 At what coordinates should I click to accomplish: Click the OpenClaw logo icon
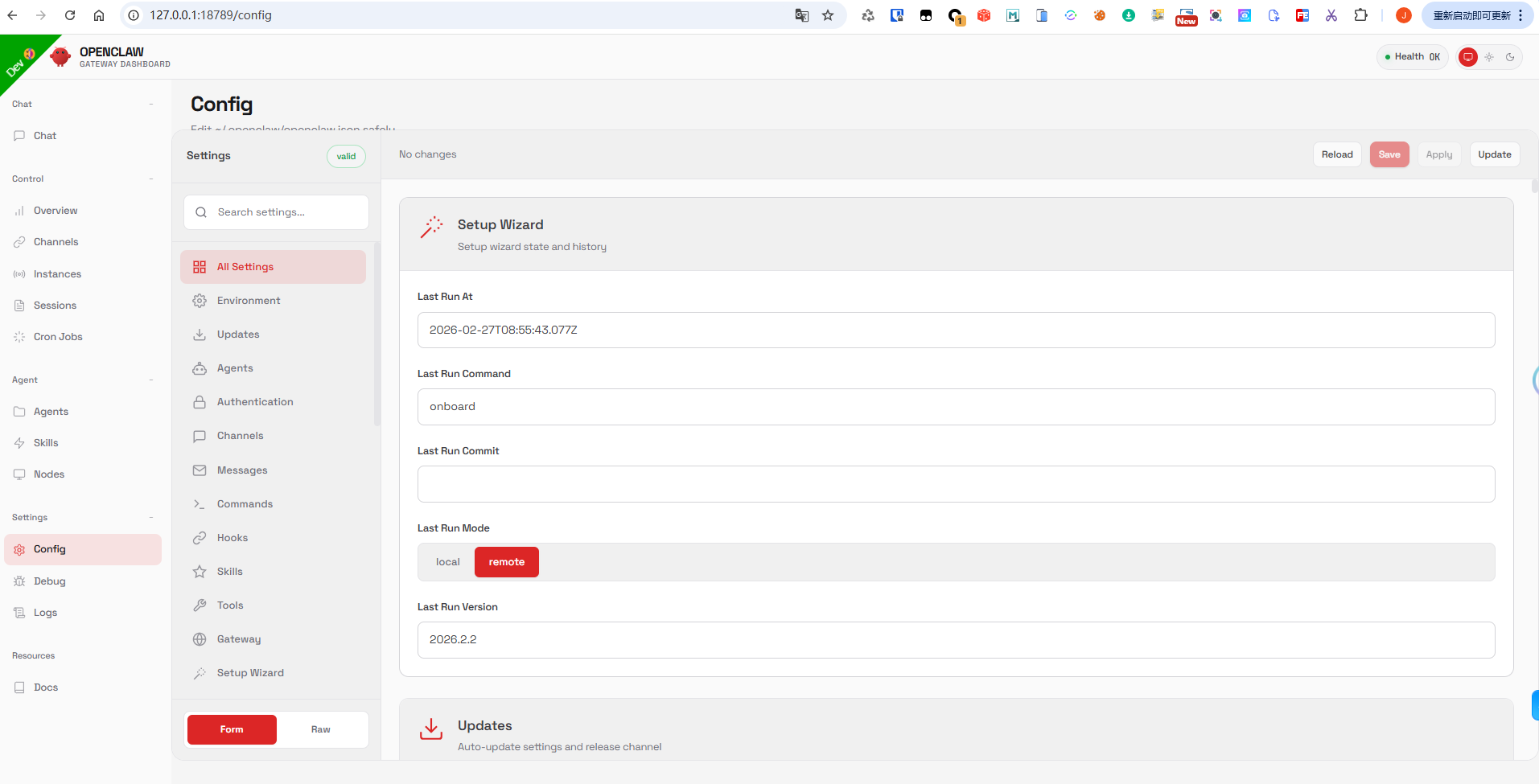60,57
